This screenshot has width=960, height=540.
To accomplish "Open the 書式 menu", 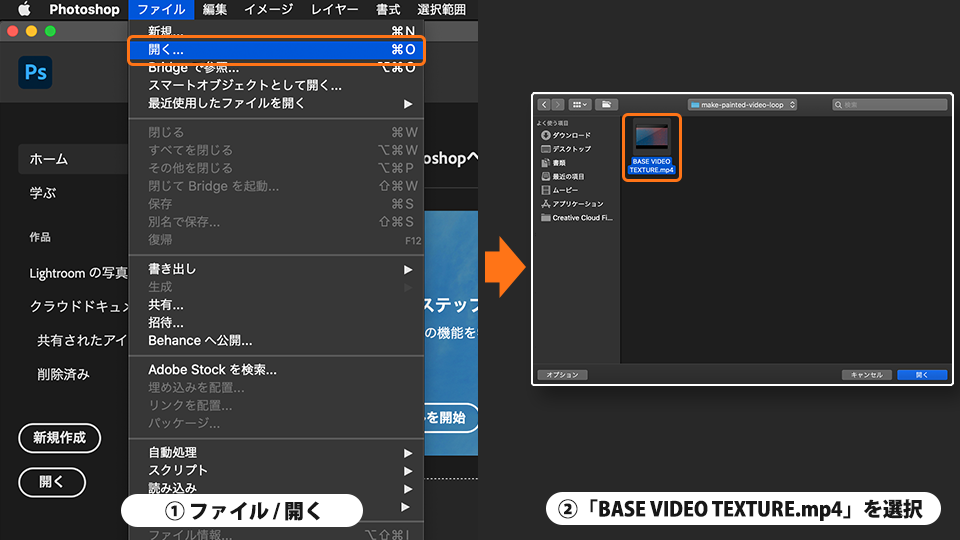I will [x=388, y=9].
